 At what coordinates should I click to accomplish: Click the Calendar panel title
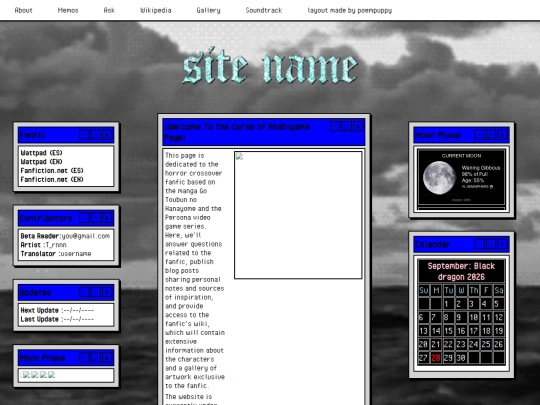coord(433,244)
